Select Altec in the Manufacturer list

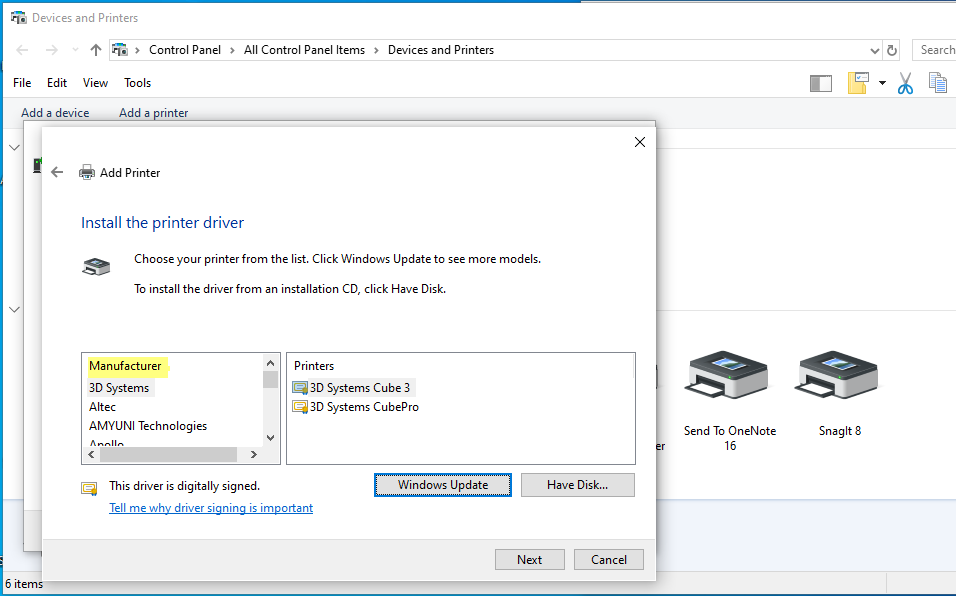pos(102,406)
